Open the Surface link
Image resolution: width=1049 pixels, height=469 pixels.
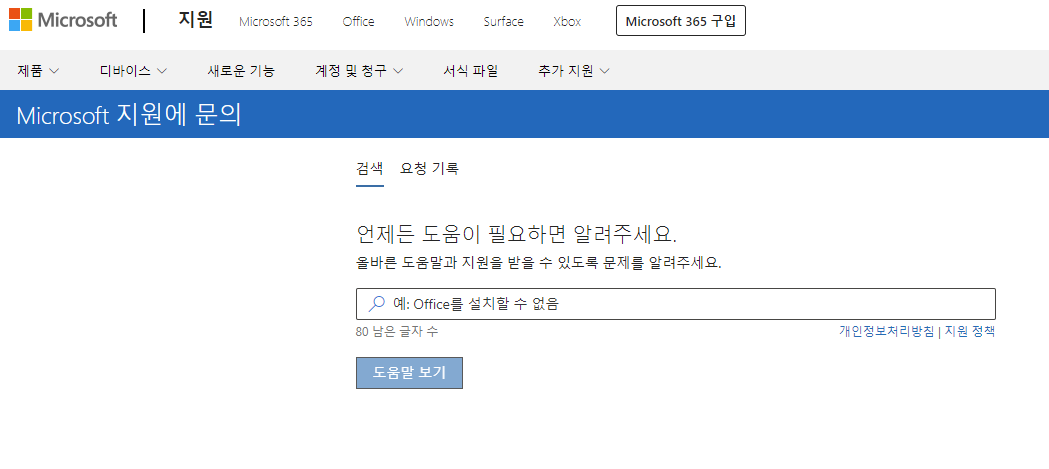pos(503,21)
